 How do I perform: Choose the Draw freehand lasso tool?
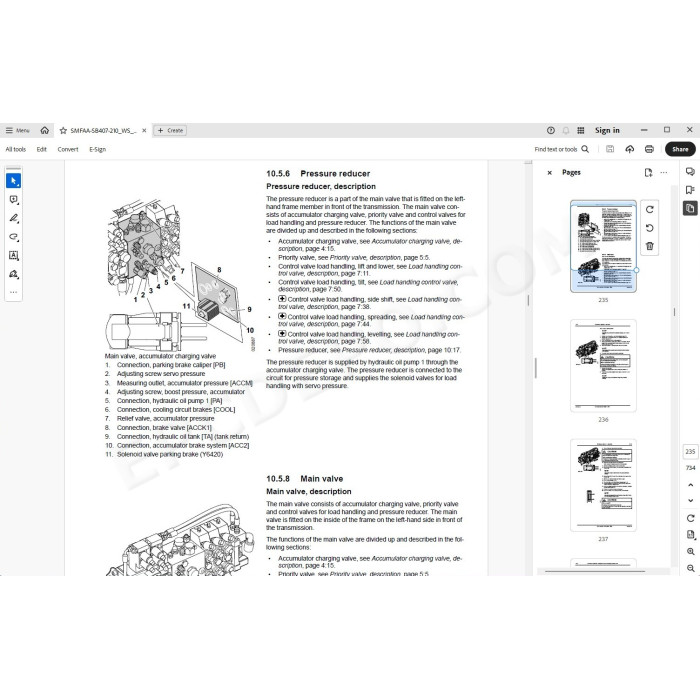click(13, 237)
